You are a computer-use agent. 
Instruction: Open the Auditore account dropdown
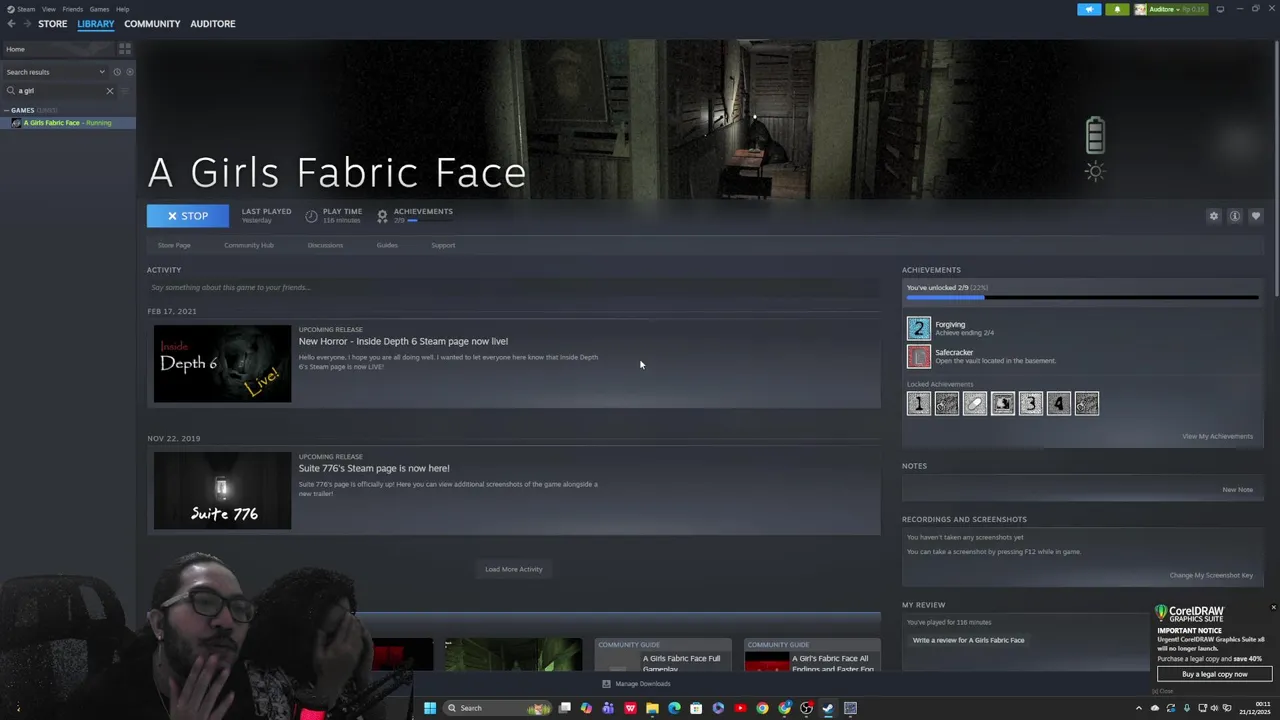(1171, 9)
